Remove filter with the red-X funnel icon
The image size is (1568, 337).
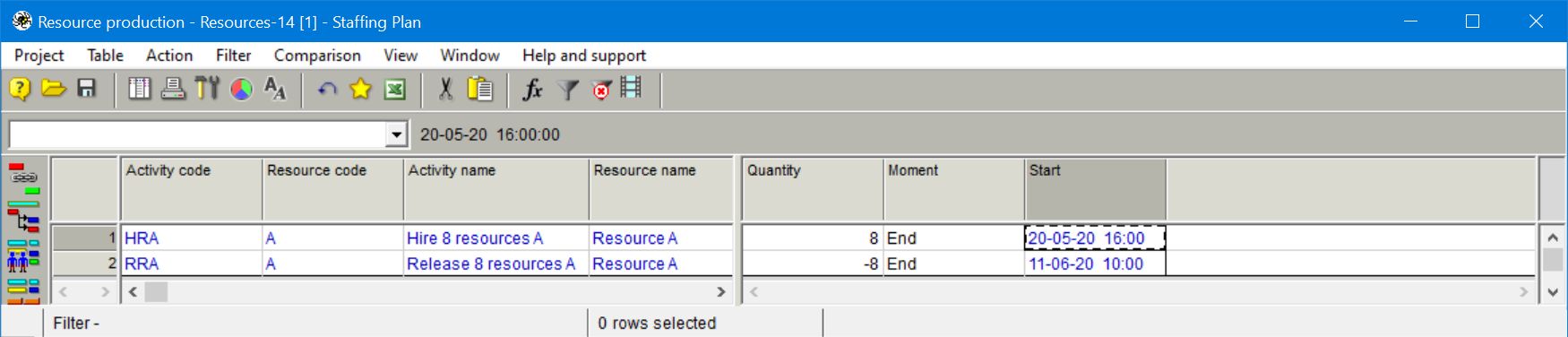[601, 89]
